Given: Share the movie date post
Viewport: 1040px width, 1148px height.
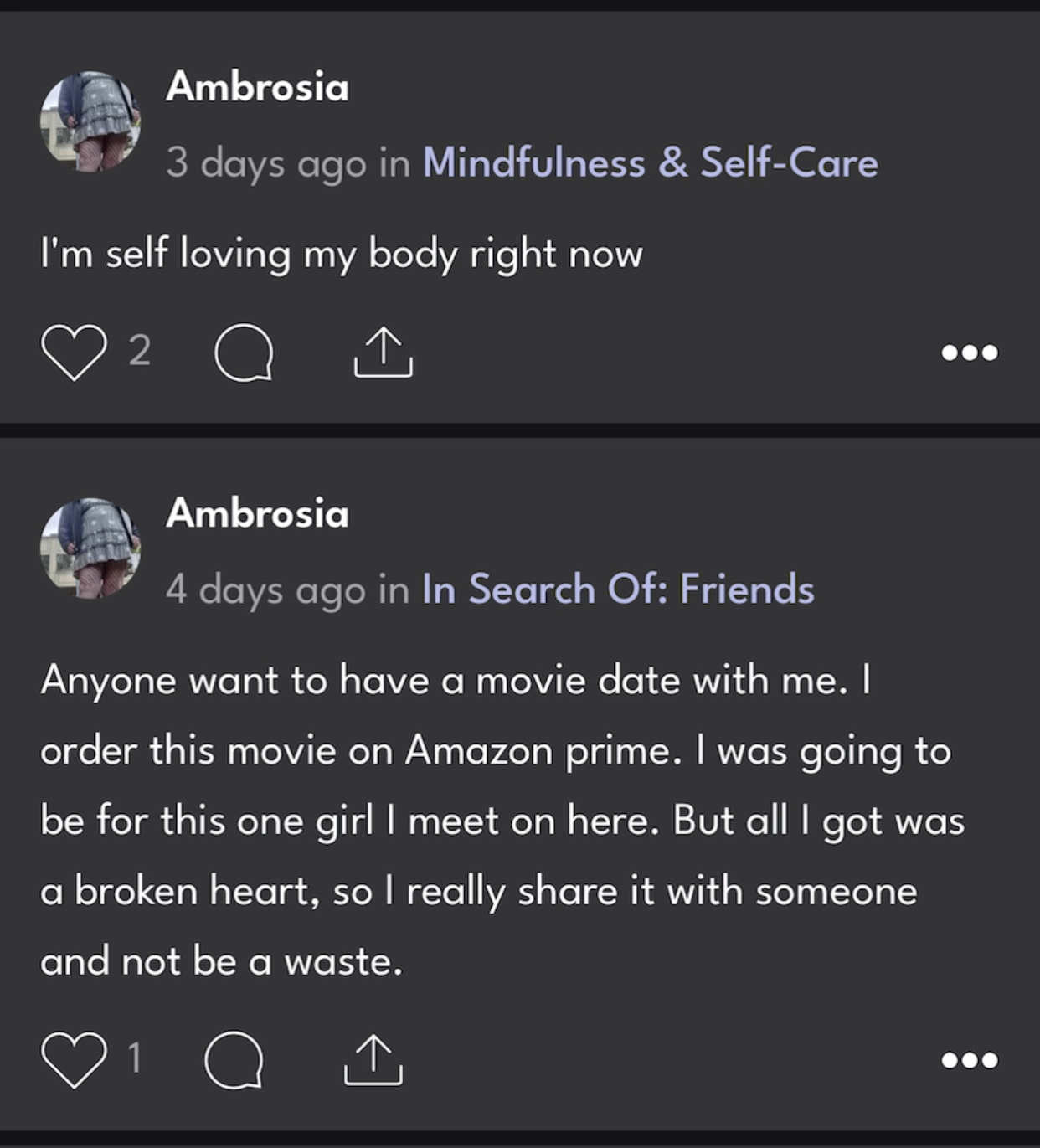Looking at the screenshot, I should 373,1060.
